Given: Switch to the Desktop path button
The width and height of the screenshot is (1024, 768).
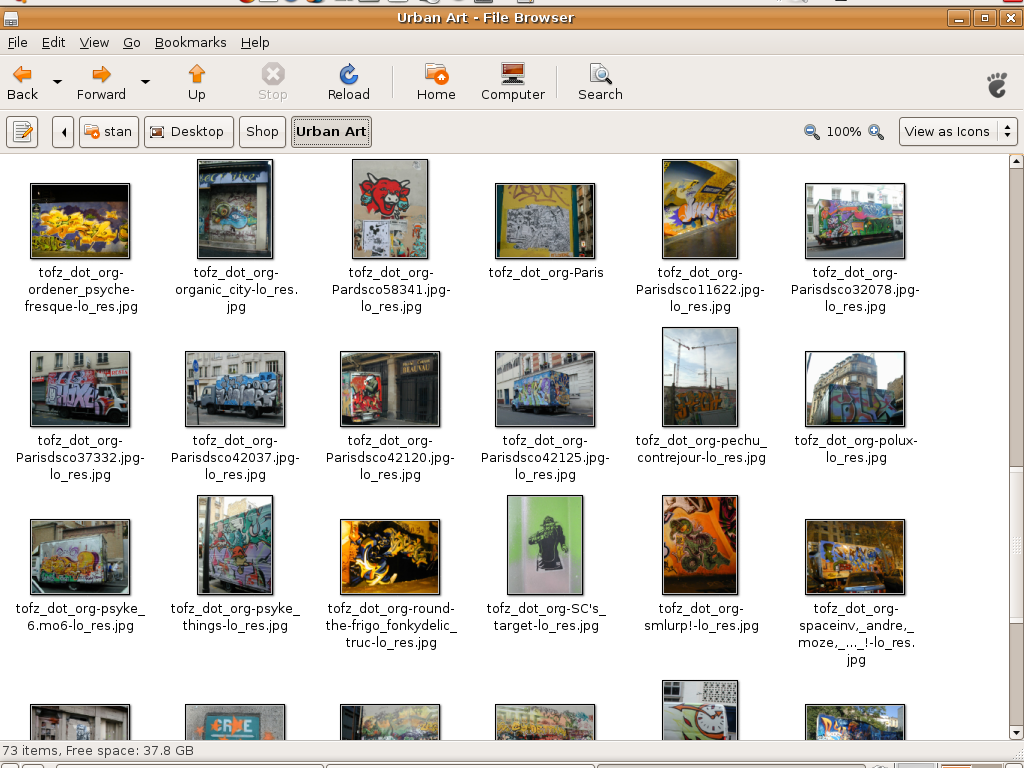Looking at the screenshot, I should [189, 132].
